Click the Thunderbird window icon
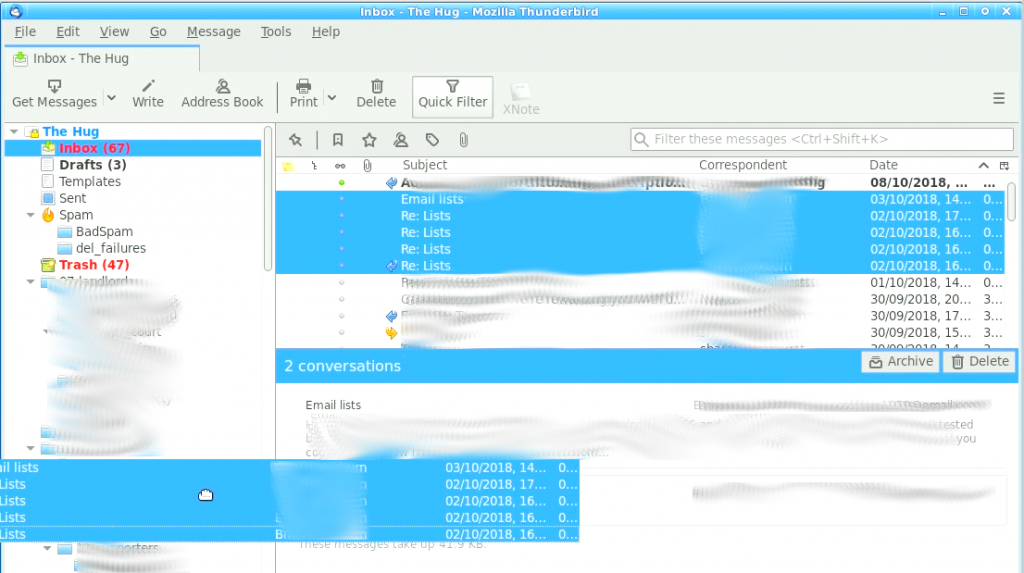The image size is (1024, 573). pyautogui.click(x=16, y=11)
